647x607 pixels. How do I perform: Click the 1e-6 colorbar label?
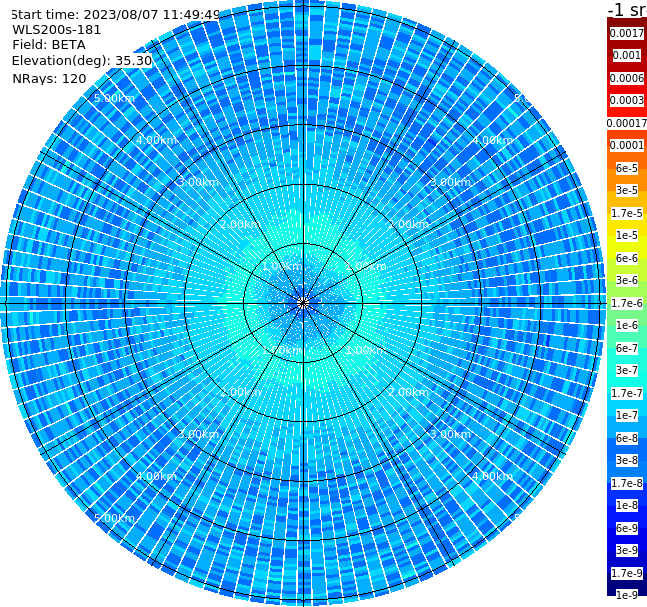(627, 325)
